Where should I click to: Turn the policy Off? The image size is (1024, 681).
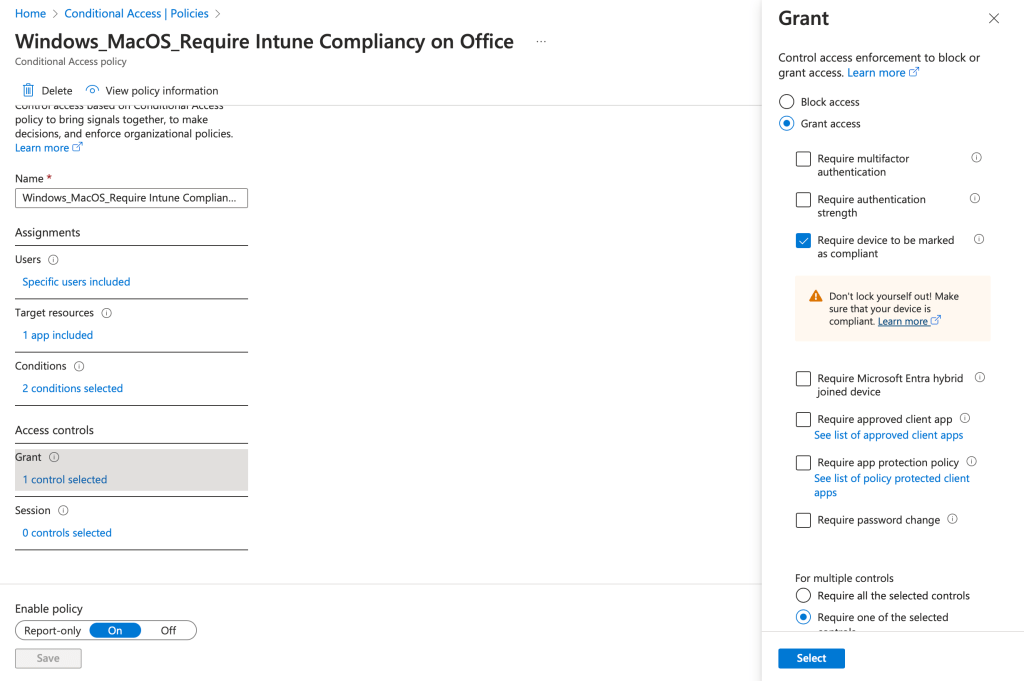click(x=168, y=631)
